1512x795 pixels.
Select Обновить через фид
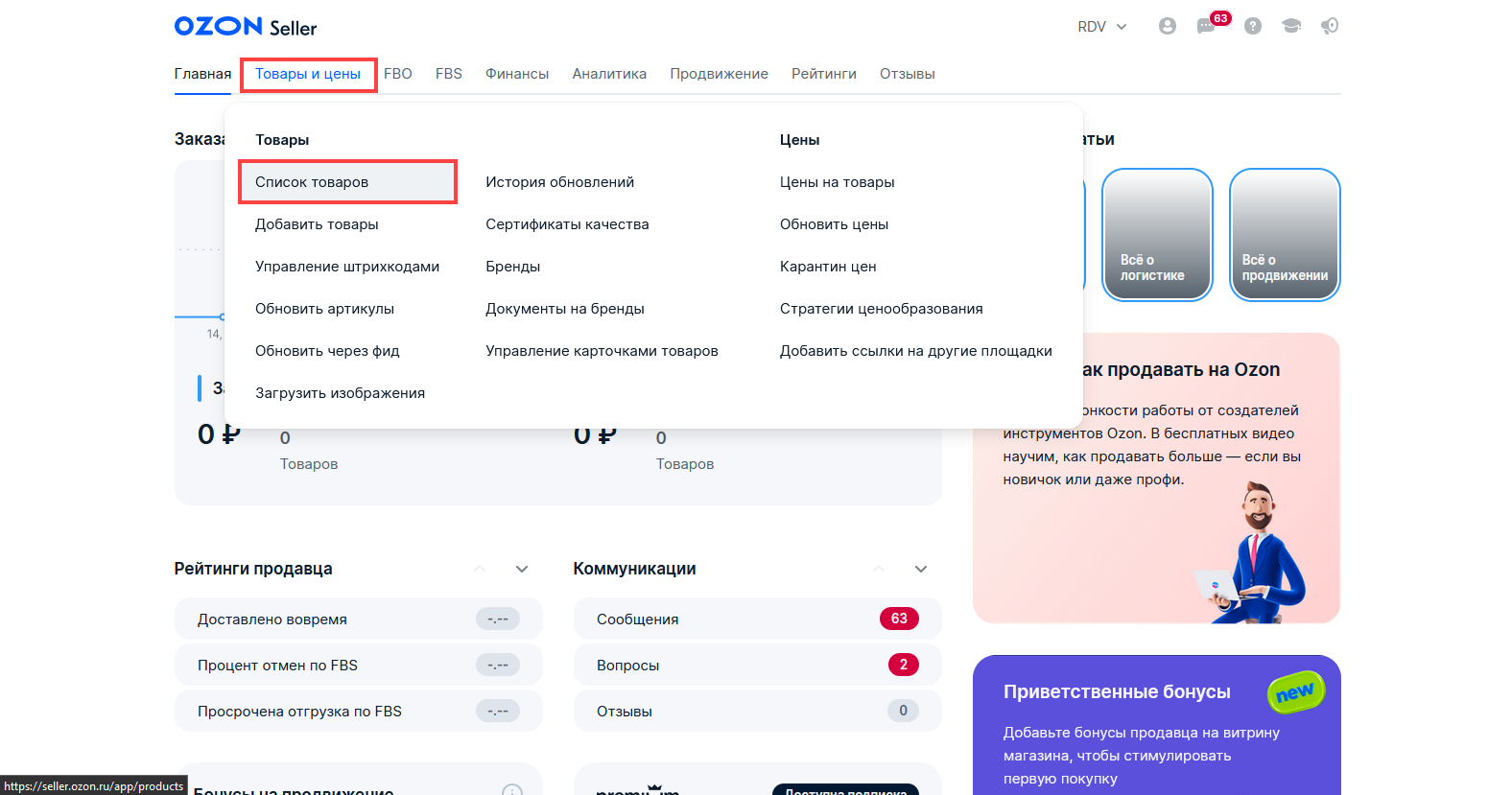coord(327,351)
